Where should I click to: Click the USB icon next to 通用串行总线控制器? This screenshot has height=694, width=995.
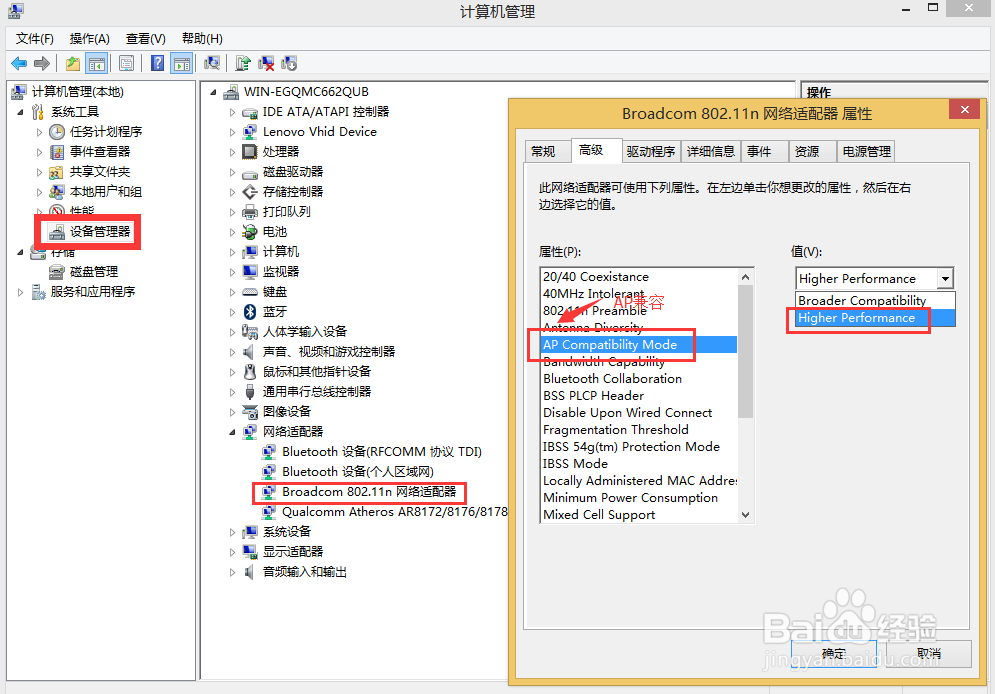point(250,391)
